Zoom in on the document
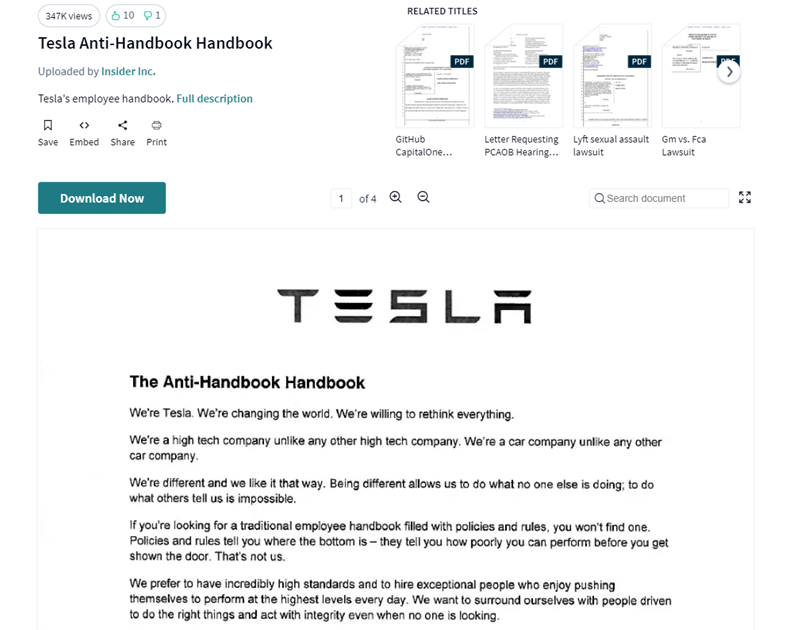 395,197
